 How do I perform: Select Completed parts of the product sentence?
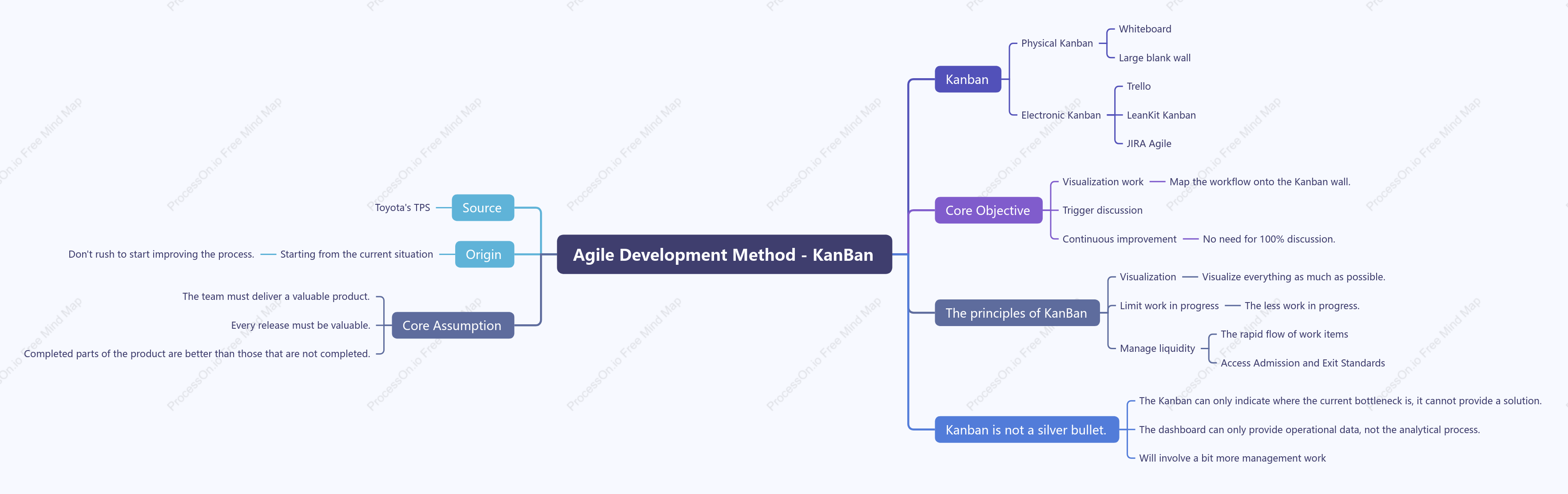[197, 354]
